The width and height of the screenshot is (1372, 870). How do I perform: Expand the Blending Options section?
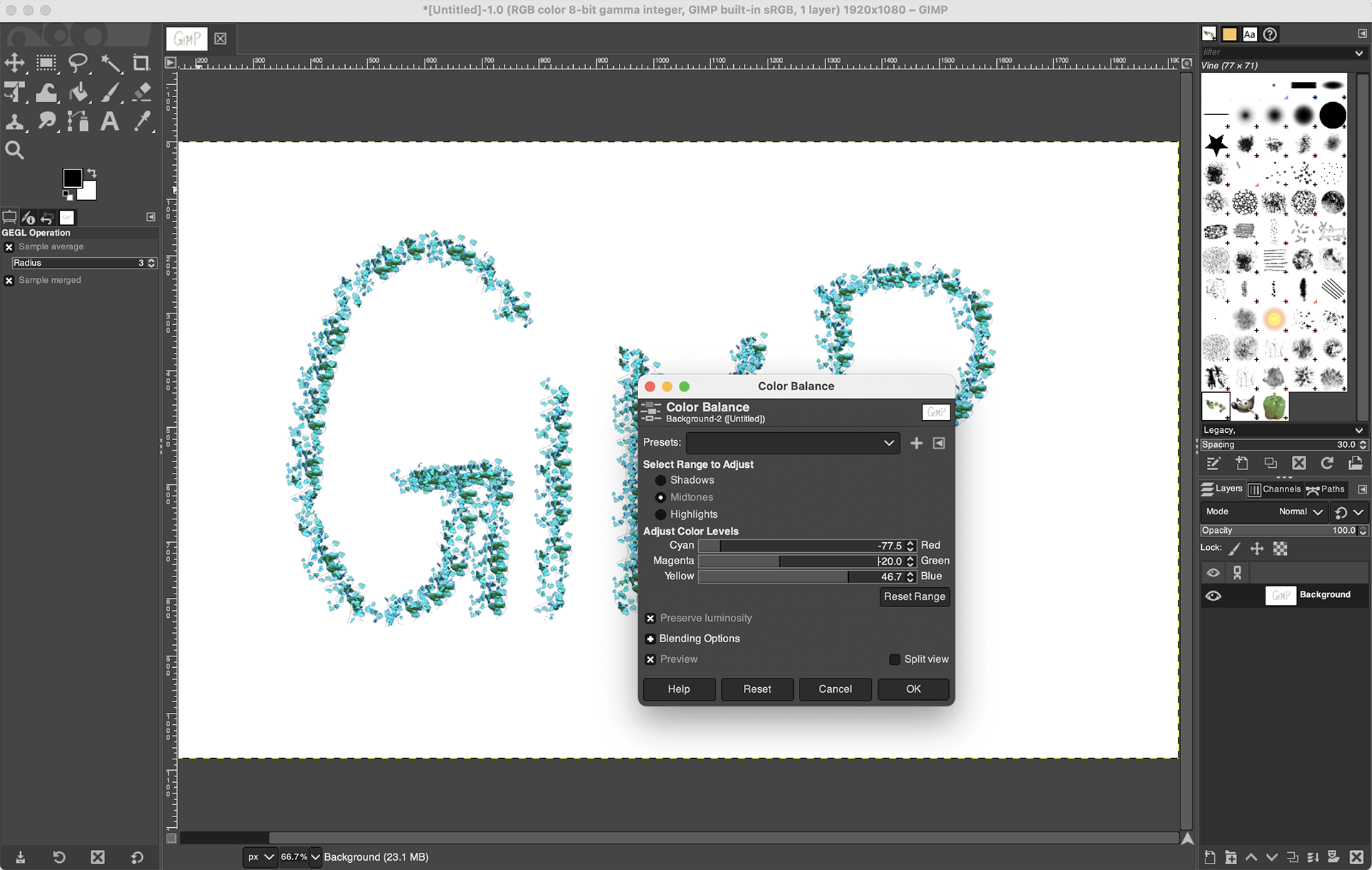click(x=650, y=639)
